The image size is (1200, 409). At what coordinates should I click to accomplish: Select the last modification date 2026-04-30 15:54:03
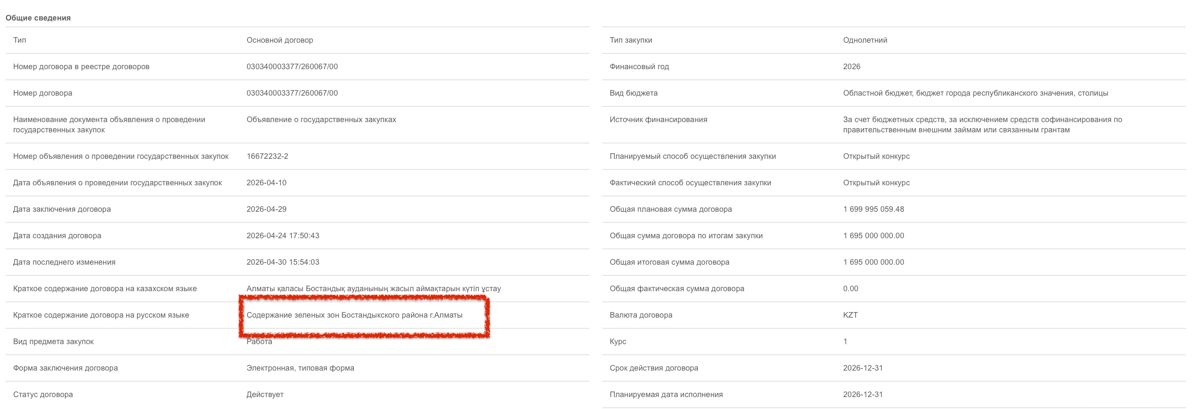click(x=283, y=262)
